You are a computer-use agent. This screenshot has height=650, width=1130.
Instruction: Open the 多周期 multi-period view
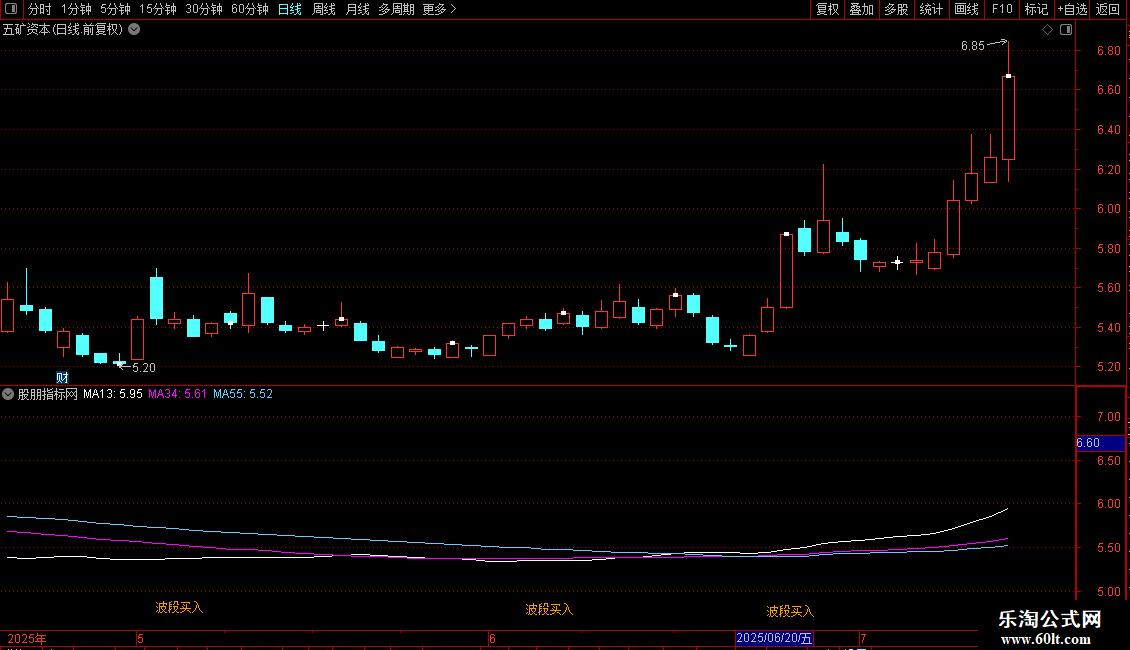396,9
